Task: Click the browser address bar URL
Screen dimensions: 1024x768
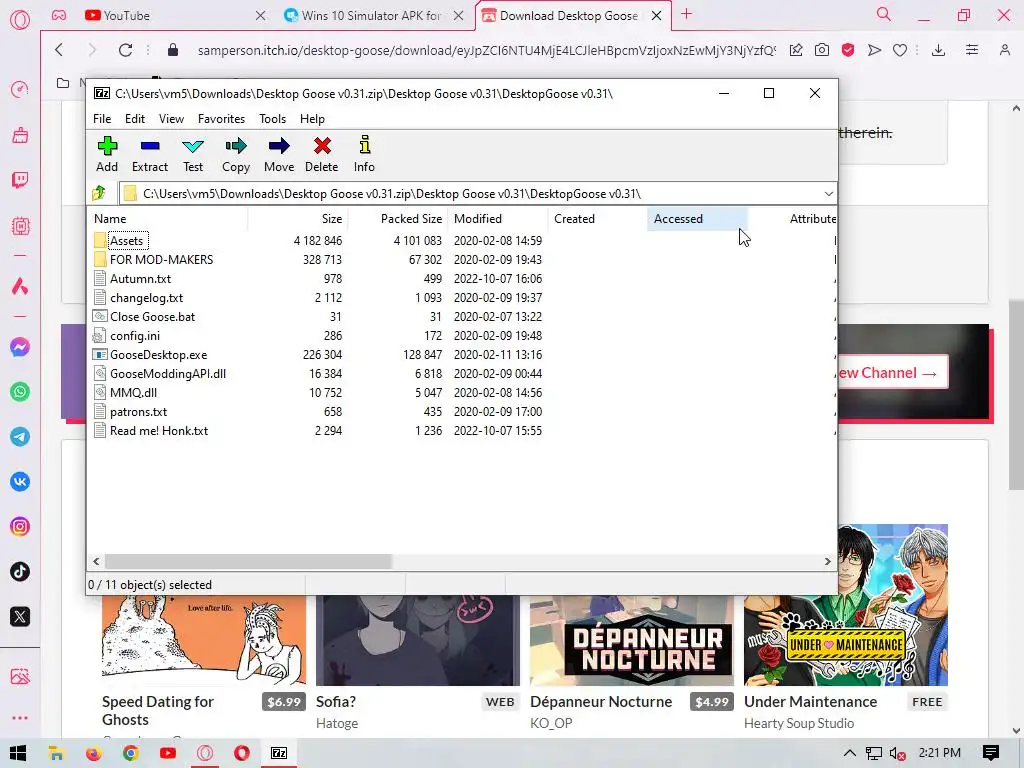Action: click(x=487, y=50)
